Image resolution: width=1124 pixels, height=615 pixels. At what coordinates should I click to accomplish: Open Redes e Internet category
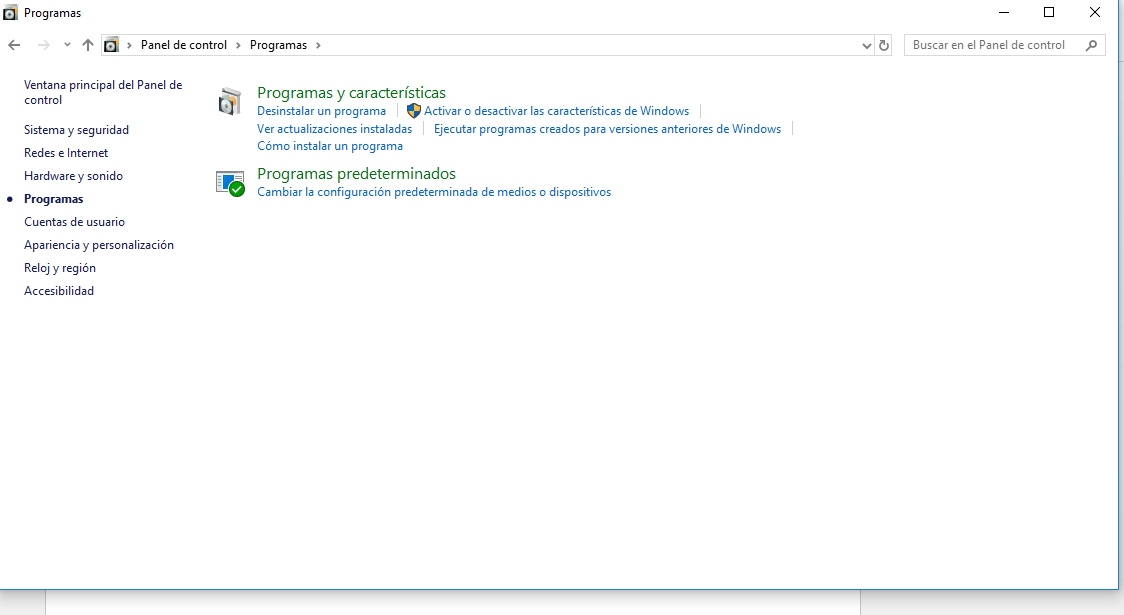tap(66, 153)
